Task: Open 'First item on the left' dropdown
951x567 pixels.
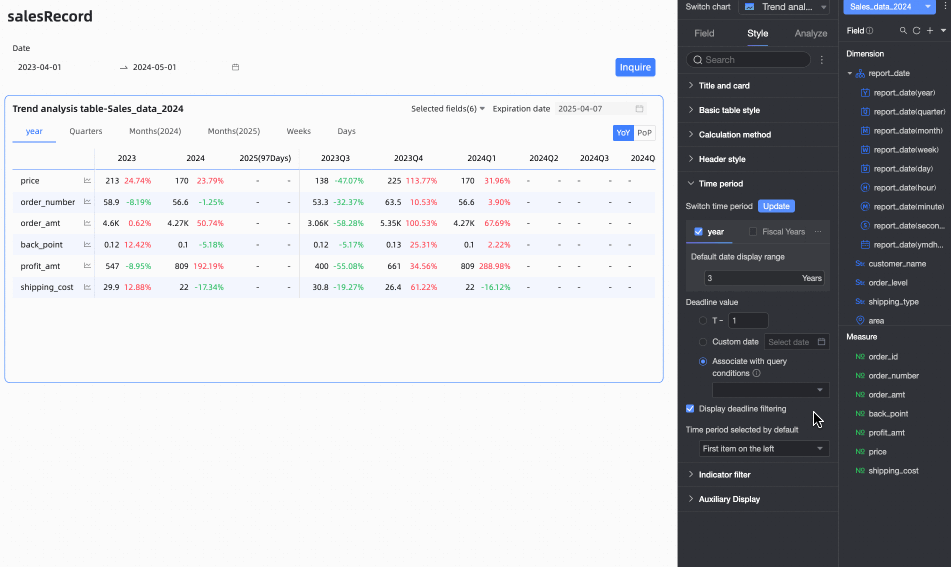Action: 764,449
